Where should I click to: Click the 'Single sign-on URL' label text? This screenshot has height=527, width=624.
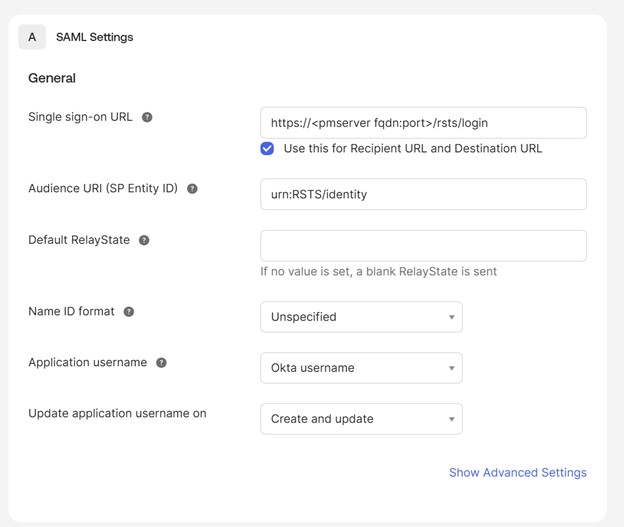pyautogui.click(x=80, y=117)
